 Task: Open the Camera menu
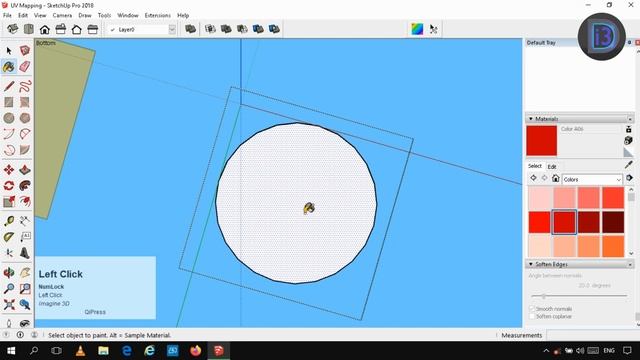click(62, 15)
